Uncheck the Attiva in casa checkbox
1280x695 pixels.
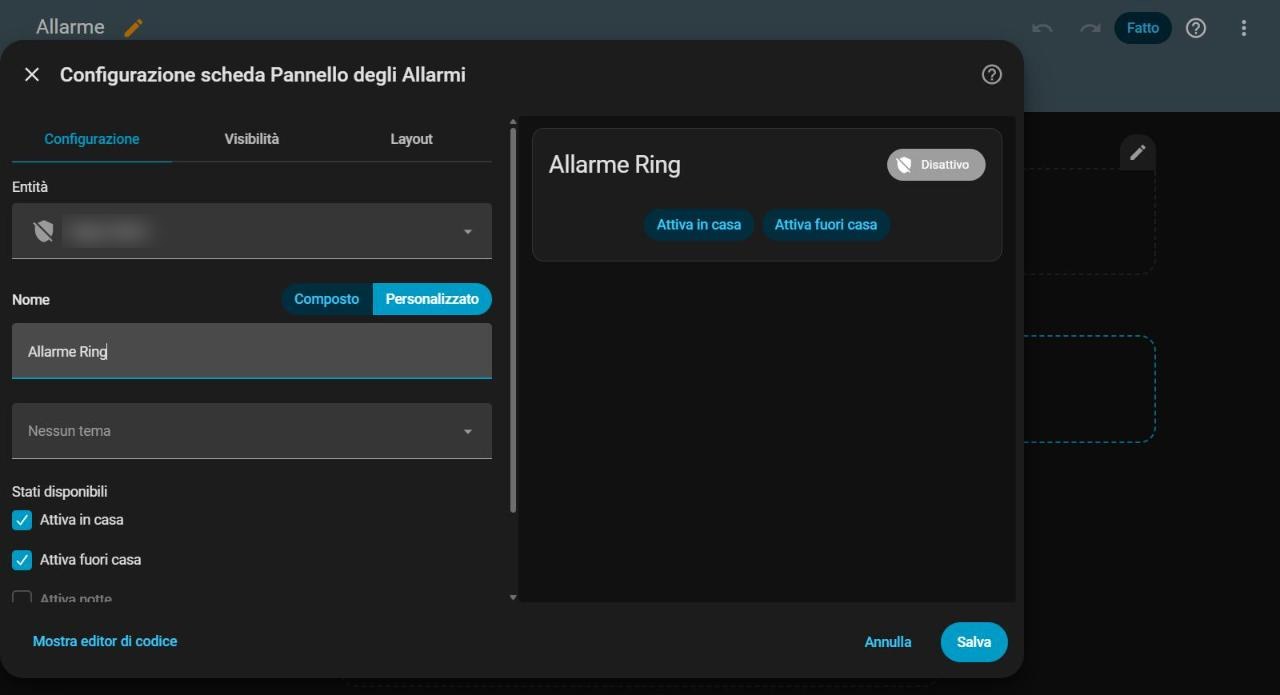22,520
